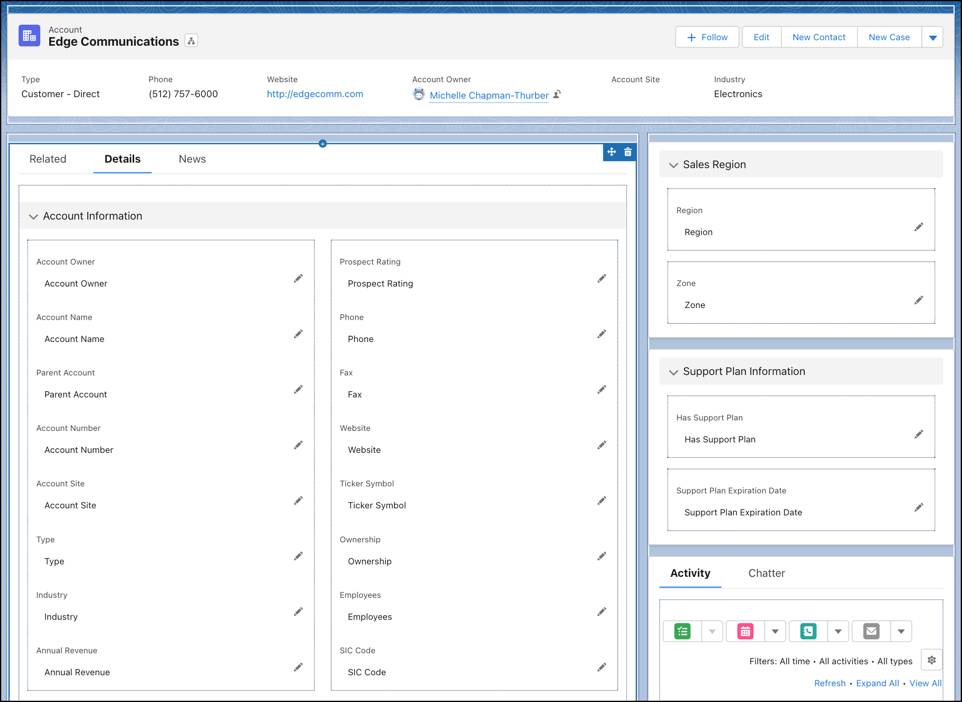Edit the Prospect Rating field pencil
This screenshot has width=962, height=702.
[602, 279]
